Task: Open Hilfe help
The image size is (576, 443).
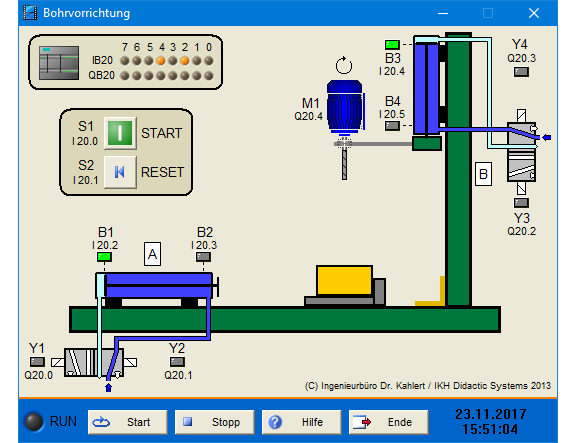Action: (302, 422)
